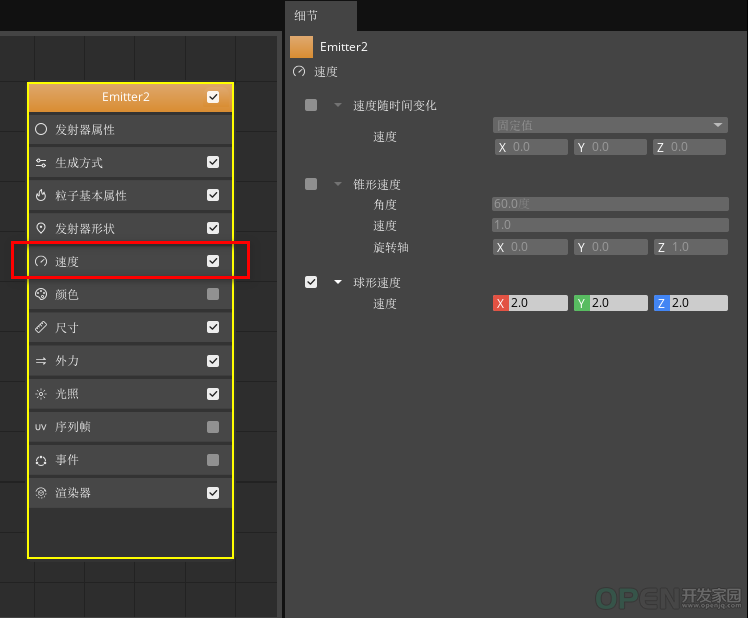Click the 序列帧 UV icon
This screenshot has width=748, height=618.
pos(41,427)
